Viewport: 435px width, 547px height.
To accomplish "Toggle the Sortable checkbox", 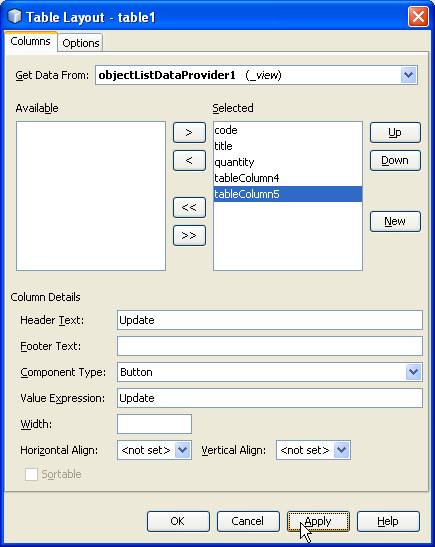I will [x=31, y=474].
